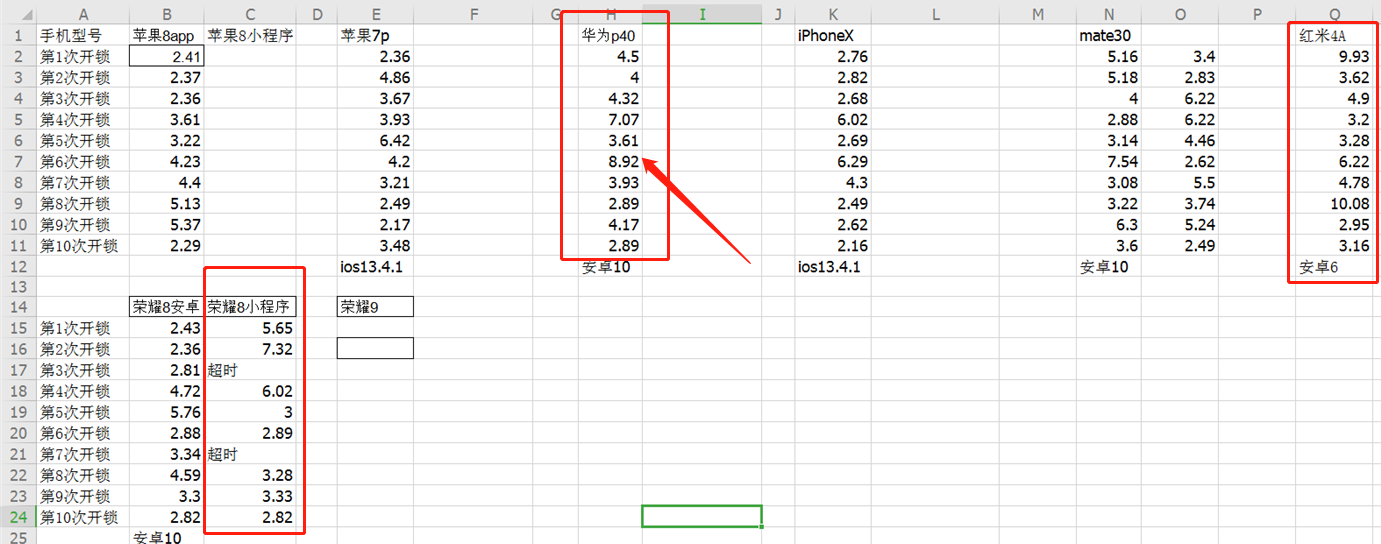Image resolution: width=1381 pixels, height=544 pixels.
Task: Select the cell with value 3.48
Action: pyautogui.click(x=375, y=245)
